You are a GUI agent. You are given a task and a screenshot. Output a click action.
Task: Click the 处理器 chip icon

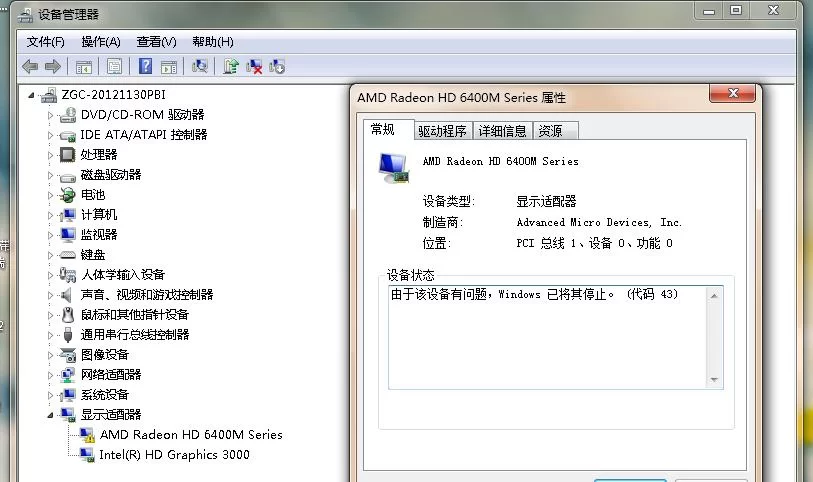coord(67,154)
